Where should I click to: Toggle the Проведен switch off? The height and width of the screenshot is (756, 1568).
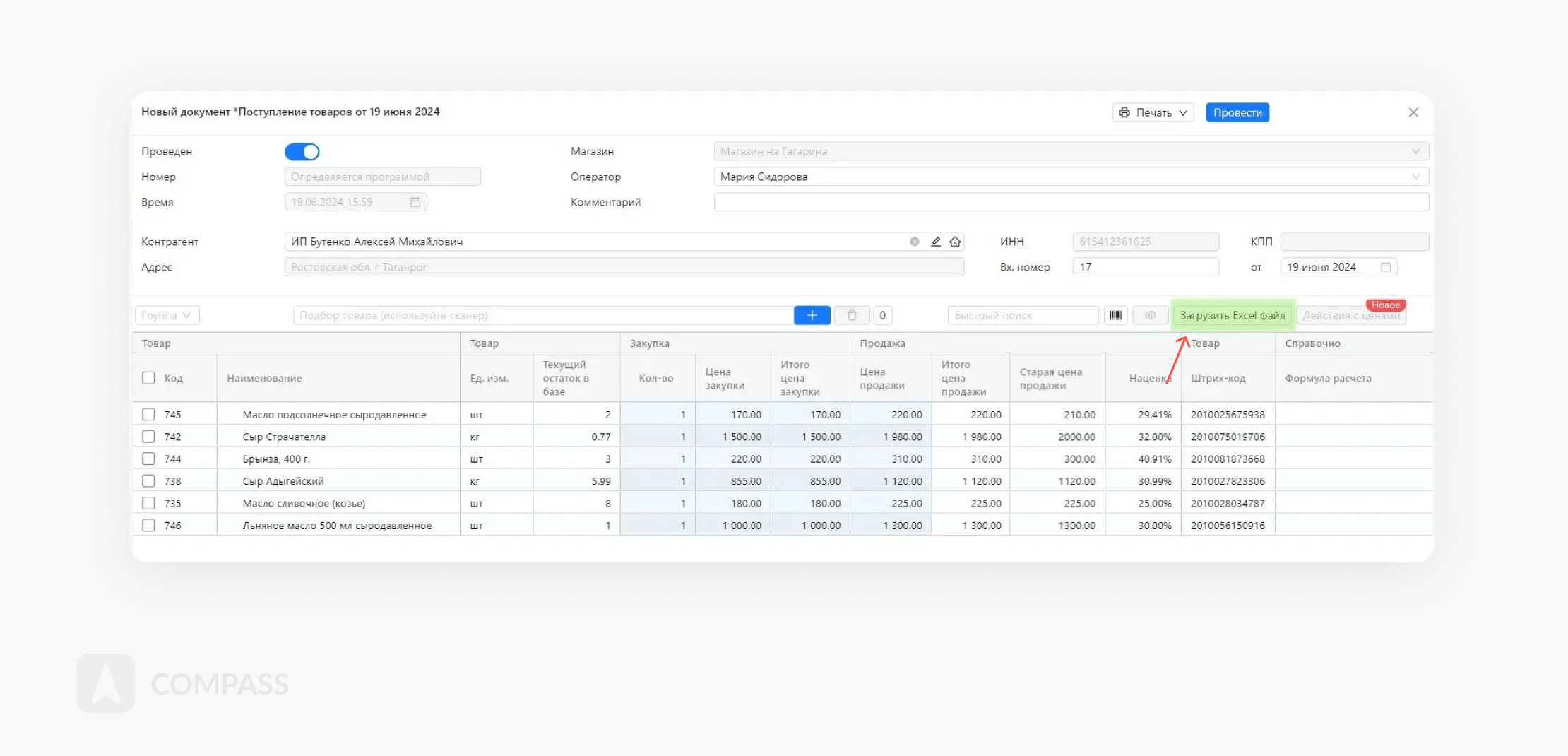pyautogui.click(x=302, y=152)
